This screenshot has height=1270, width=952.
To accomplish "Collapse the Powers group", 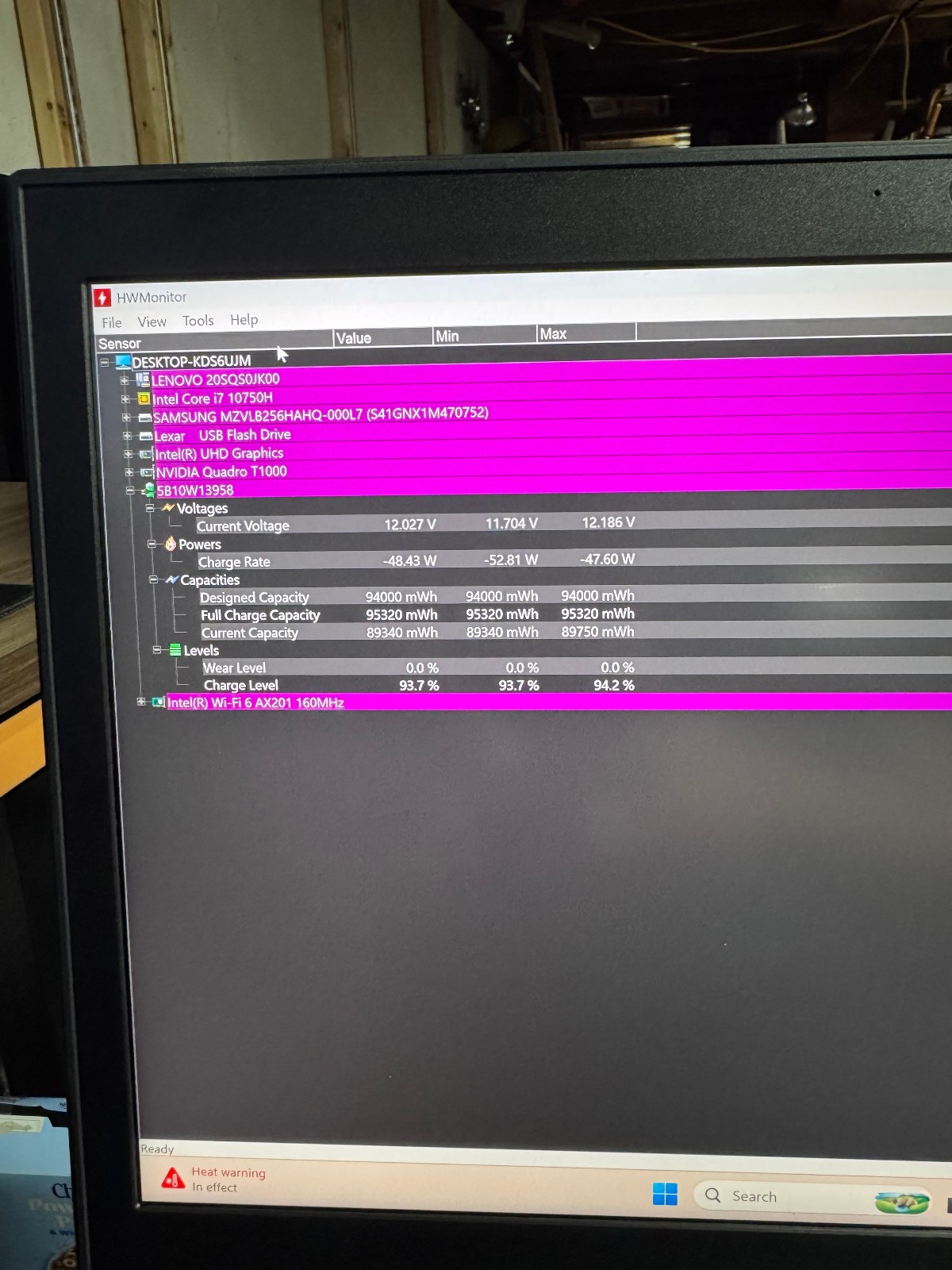I will pos(152,544).
